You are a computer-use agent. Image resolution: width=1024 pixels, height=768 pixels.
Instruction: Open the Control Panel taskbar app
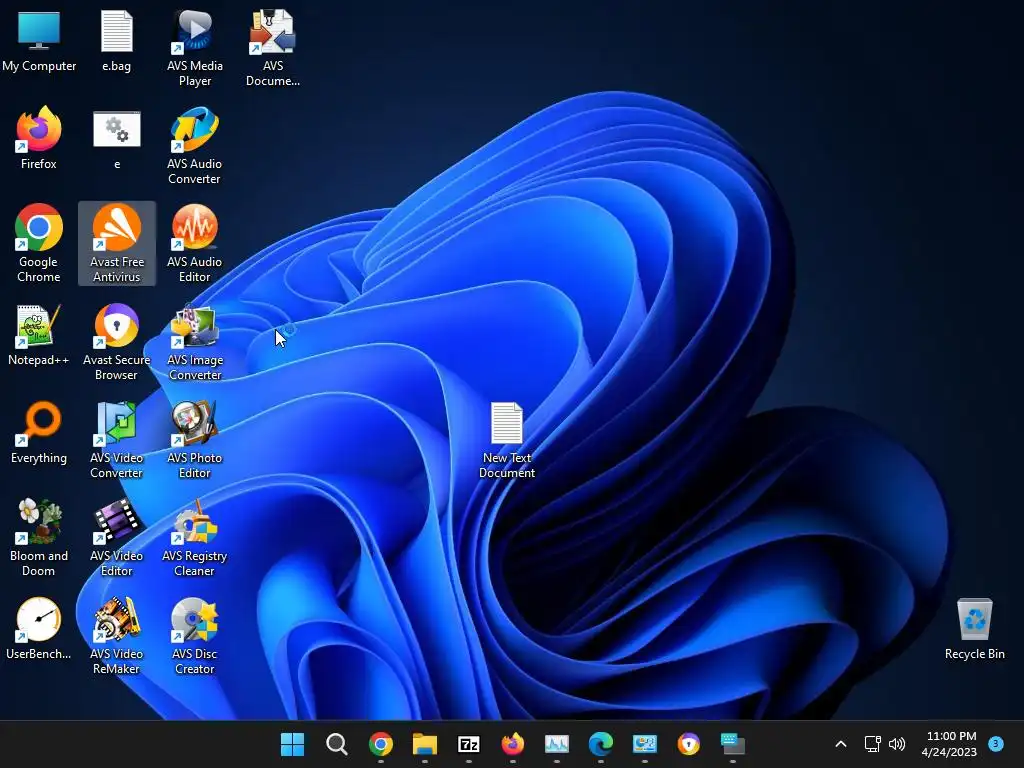pyautogui.click(x=645, y=744)
